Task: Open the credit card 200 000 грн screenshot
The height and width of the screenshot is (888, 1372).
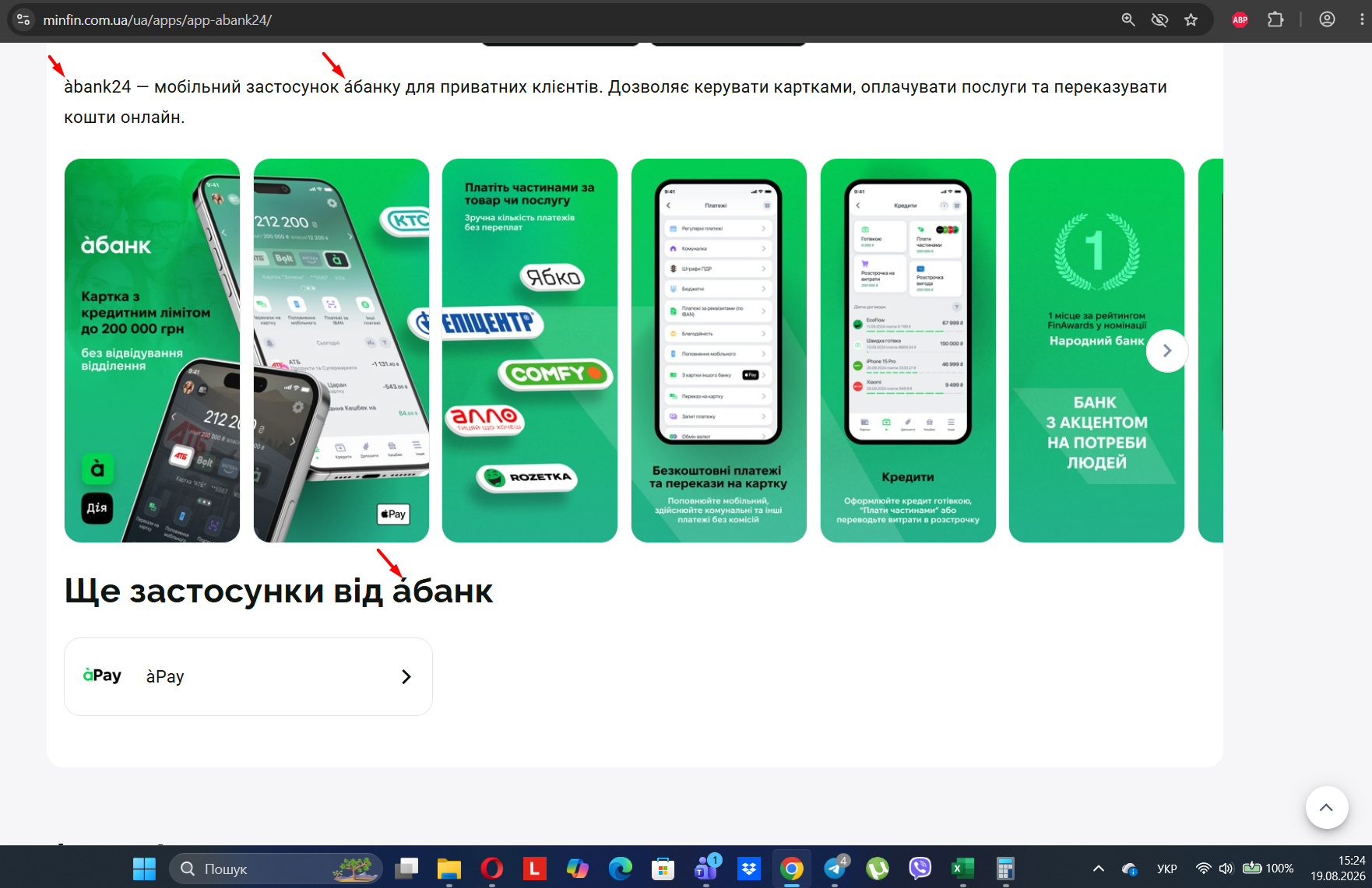Action: click(x=152, y=350)
